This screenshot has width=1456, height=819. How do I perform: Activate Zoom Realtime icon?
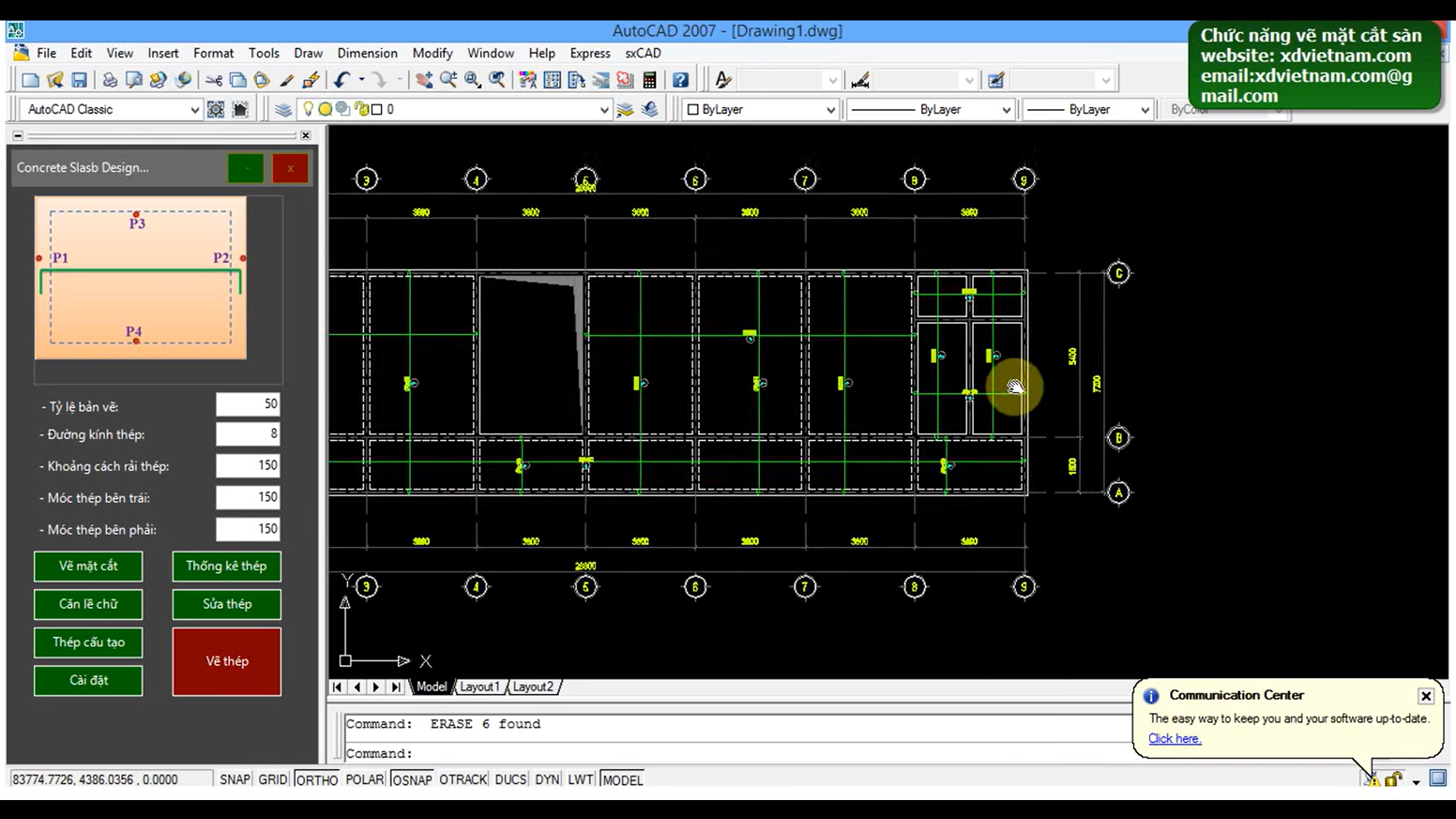(x=448, y=80)
